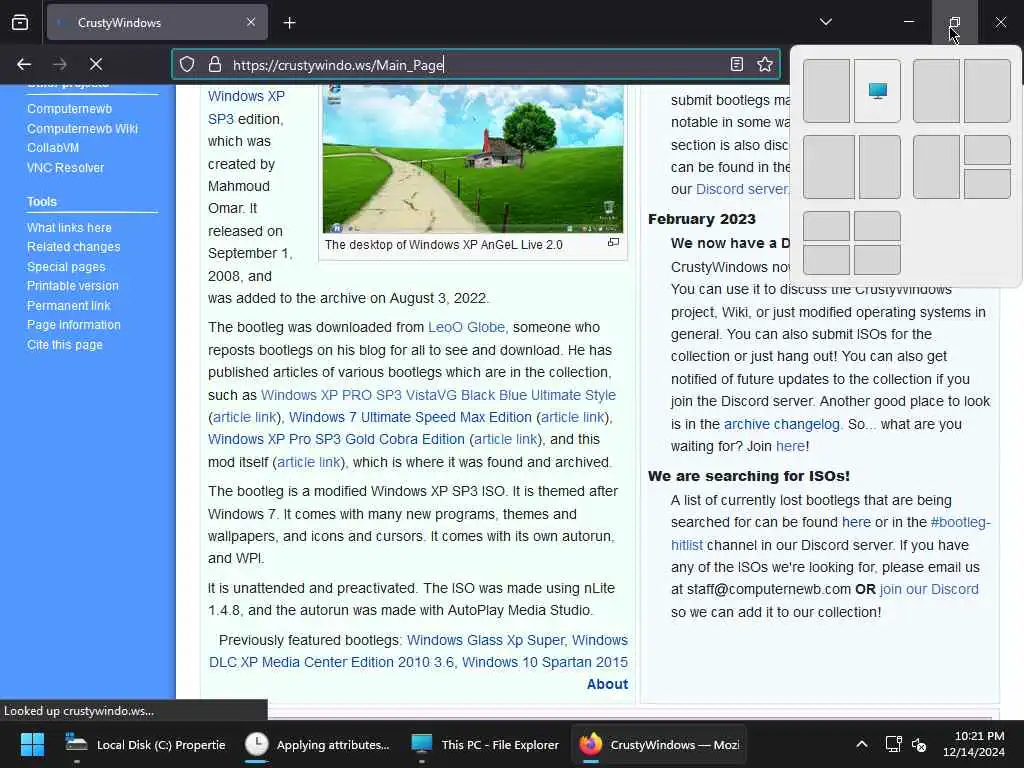Open Windows XP Pro SP3 Gold Cobra link

(x=336, y=440)
